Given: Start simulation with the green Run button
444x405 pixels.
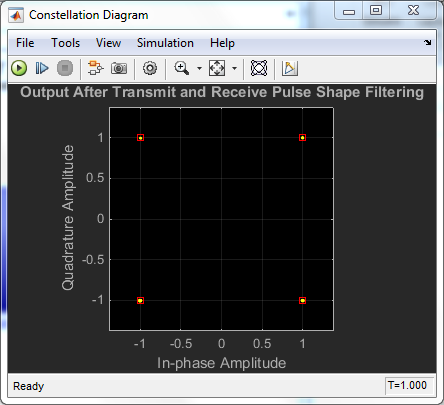Looking at the screenshot, I should [x=19, y=68].
